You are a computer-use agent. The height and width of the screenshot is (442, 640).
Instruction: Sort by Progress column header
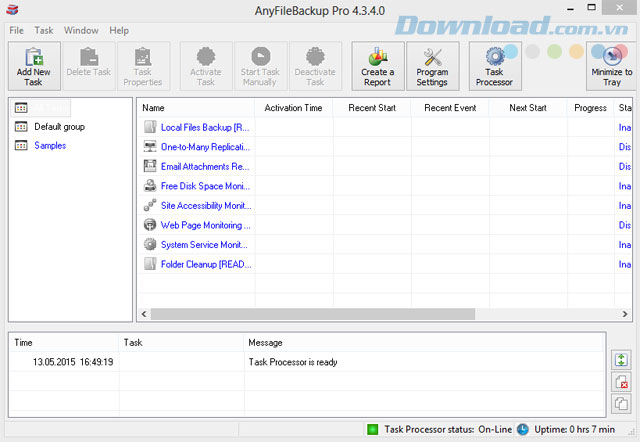click(x=590, y=108)
